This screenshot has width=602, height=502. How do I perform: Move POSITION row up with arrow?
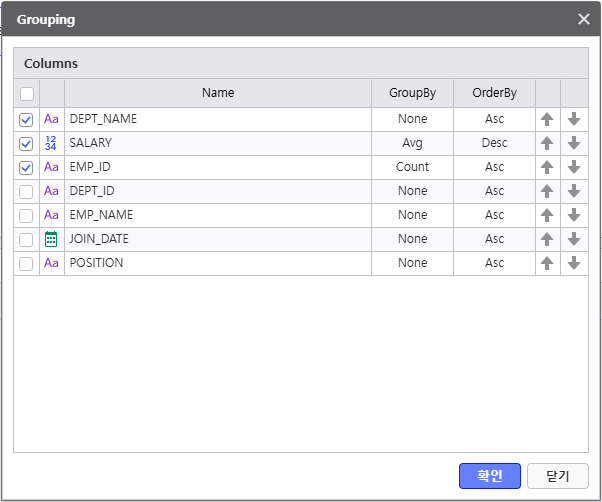pos(547,263)
